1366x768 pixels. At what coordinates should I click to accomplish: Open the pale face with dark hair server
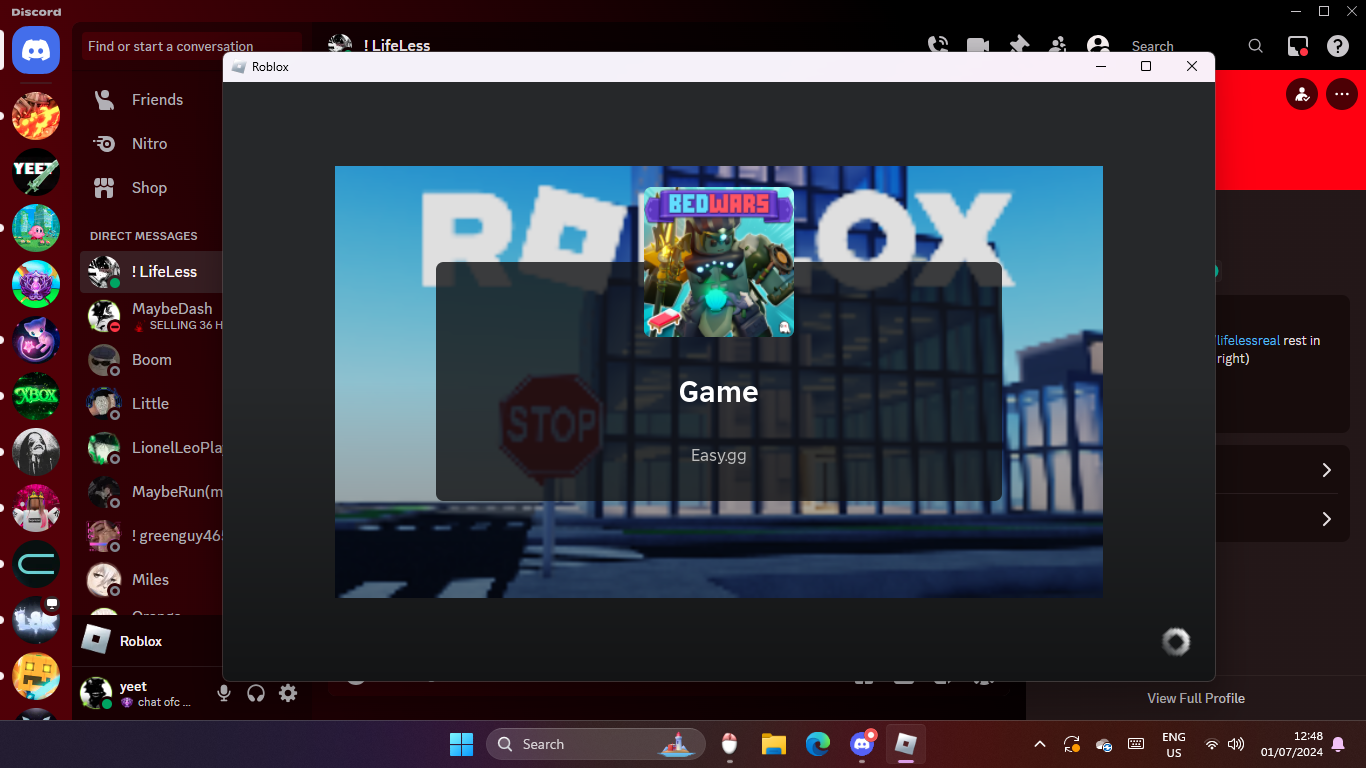pyautogui.click(x=36, y=452)
